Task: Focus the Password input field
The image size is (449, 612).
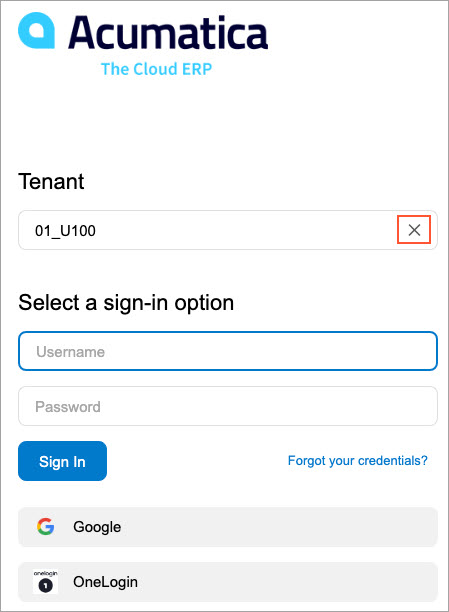Action: [x=228, y=406]
